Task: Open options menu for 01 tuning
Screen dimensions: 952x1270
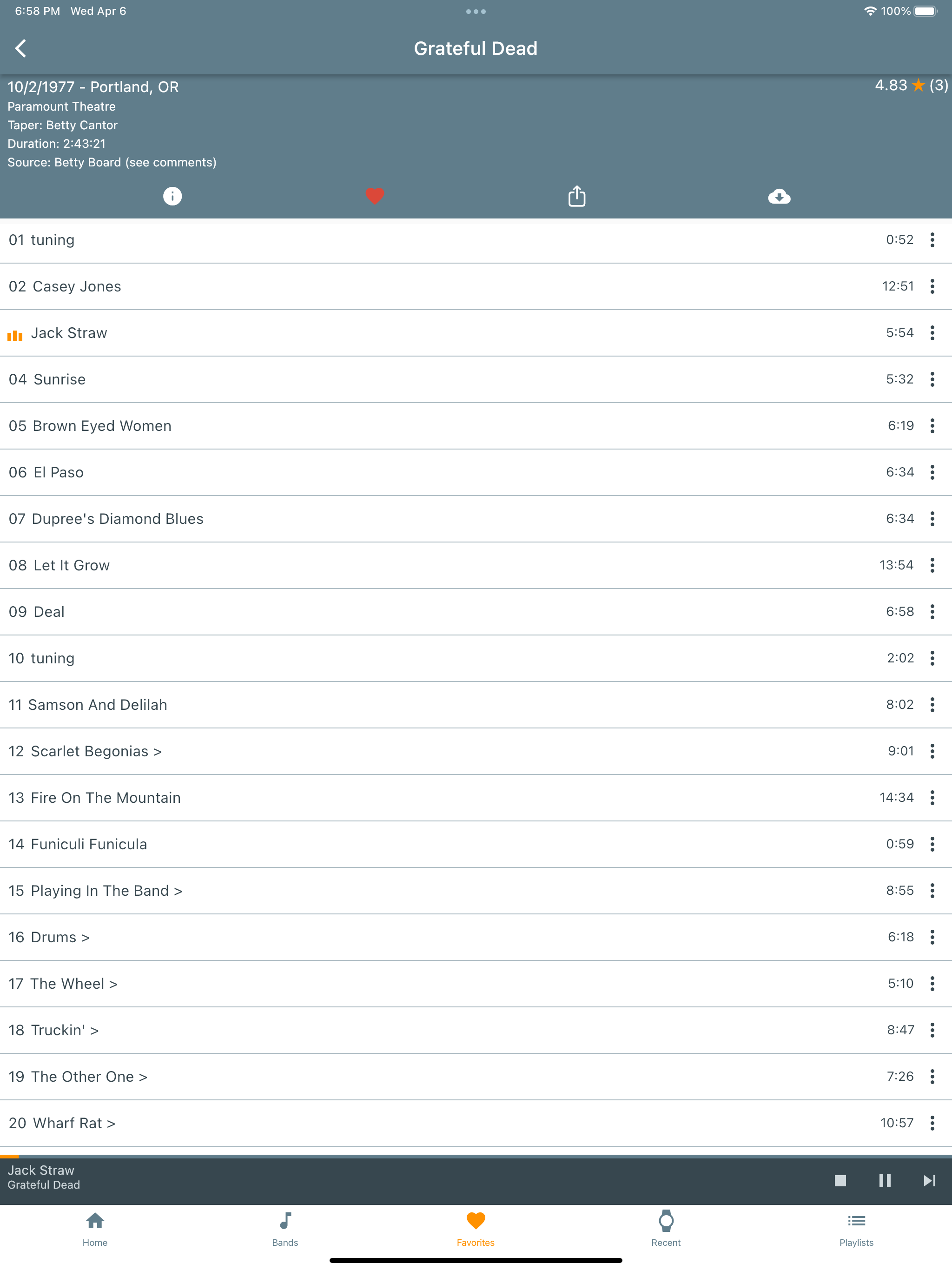Action: [x=932, y=240]
